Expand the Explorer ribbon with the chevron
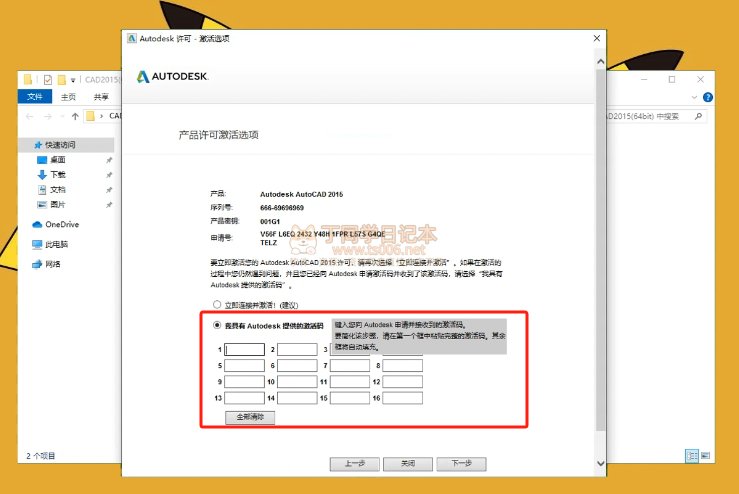This screenshot has height=494, width=739. click(x=694, y=97)
